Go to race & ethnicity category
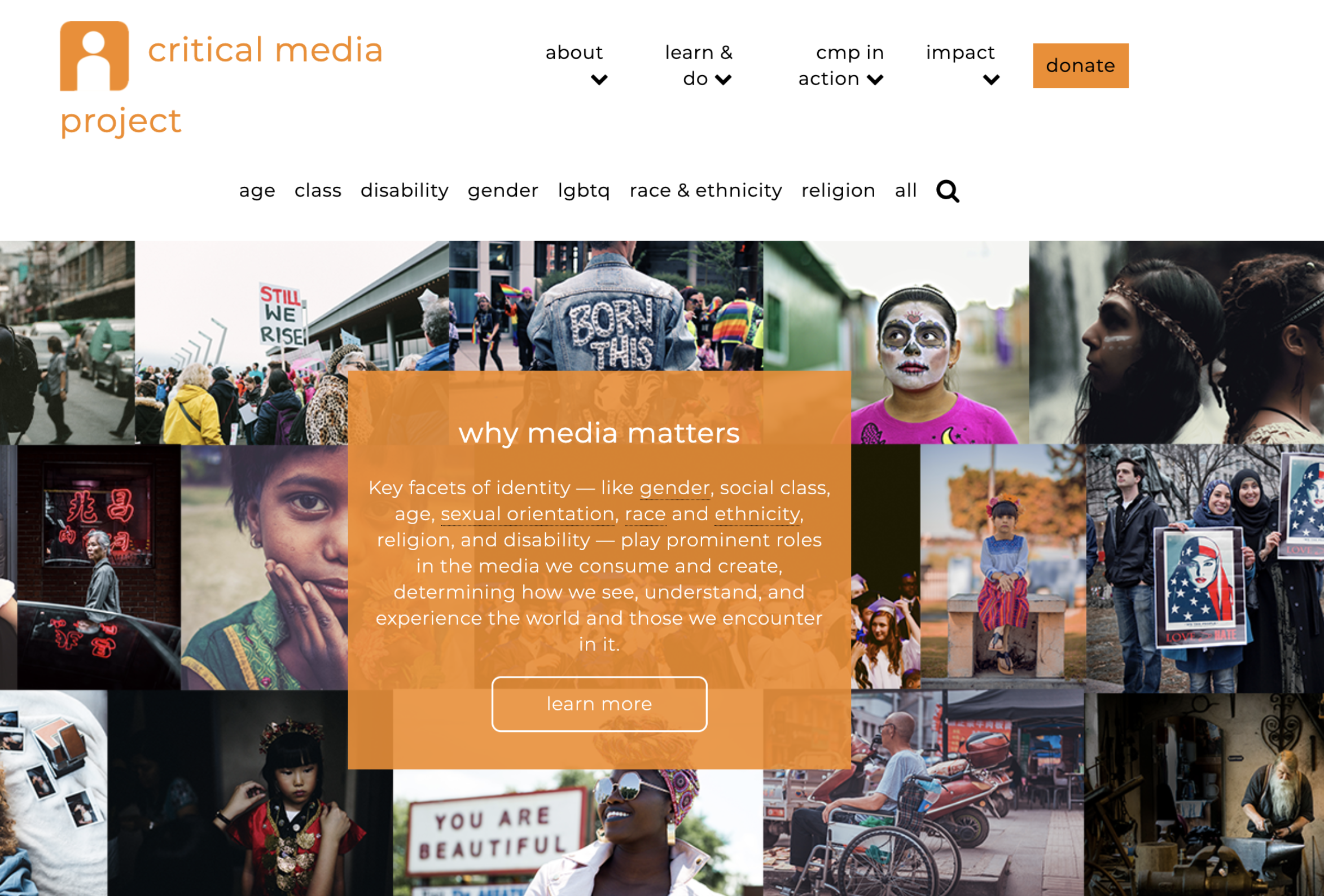1324x896 pixels. (706, 190)
